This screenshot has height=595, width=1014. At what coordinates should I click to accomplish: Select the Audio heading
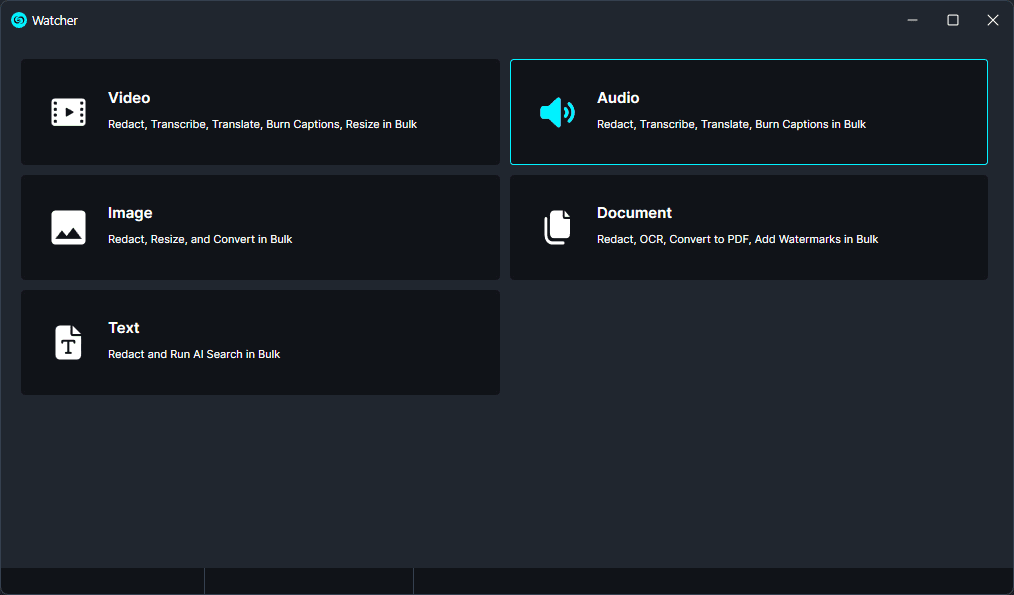618,98
